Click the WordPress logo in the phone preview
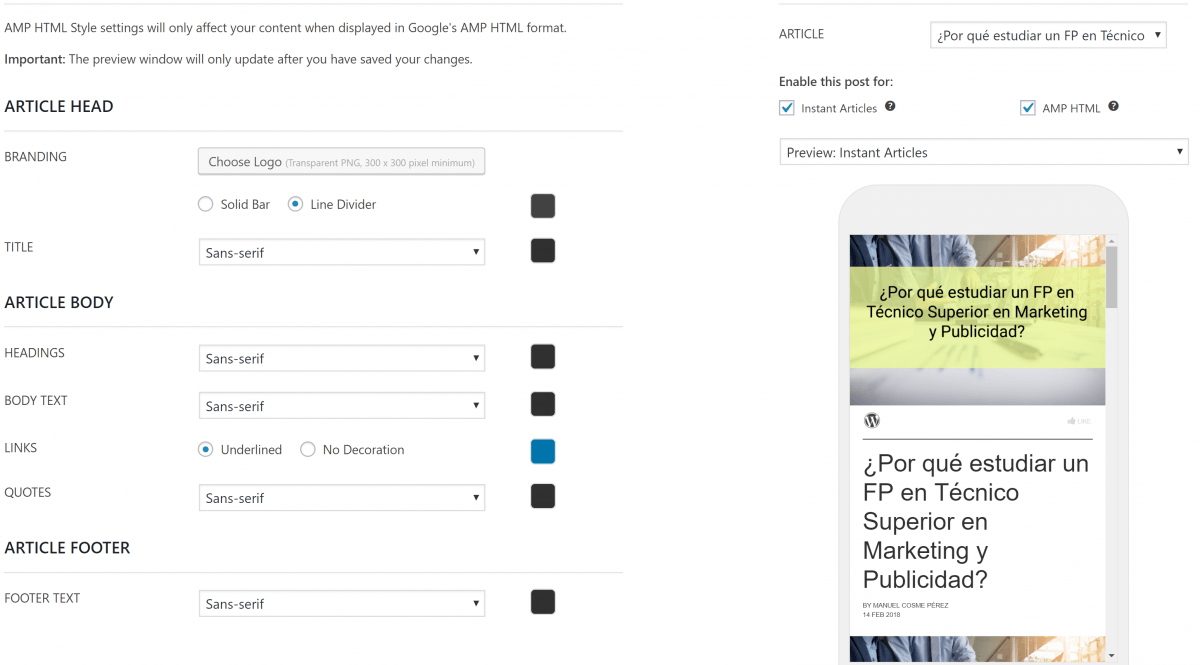Screen dimensions: 1200x665 [871, 421]
